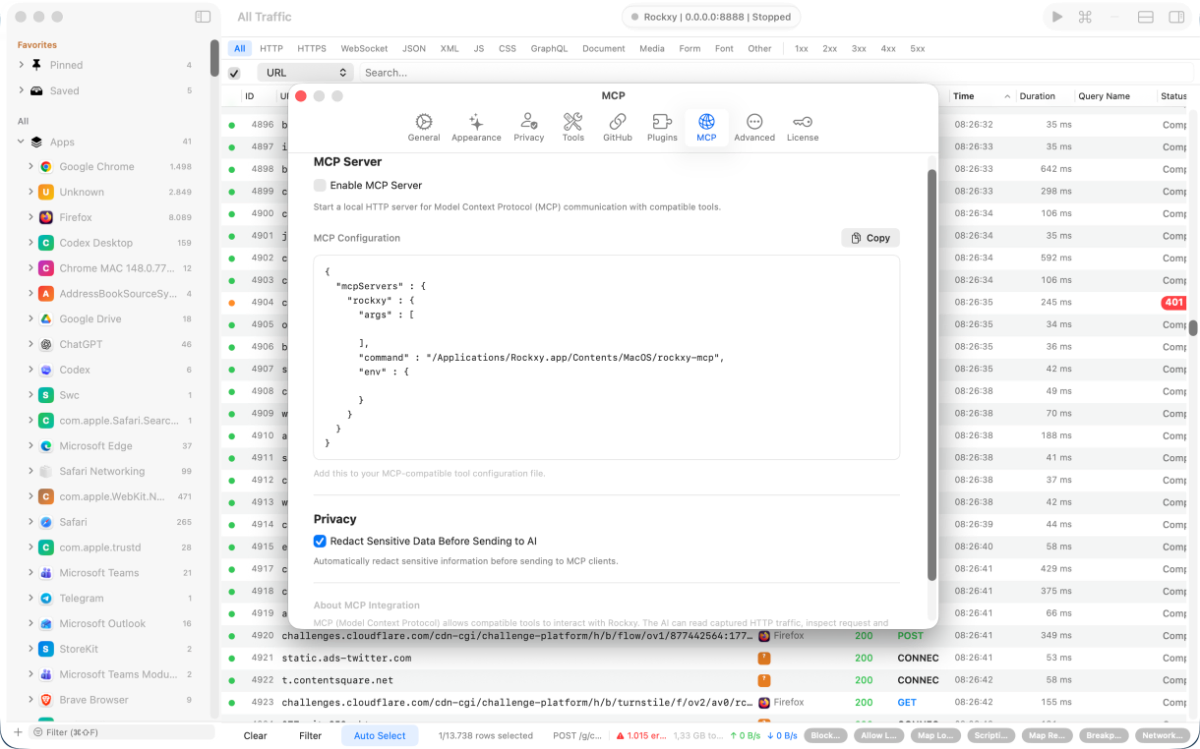
Task: Toggle Auto Select in the bottom bar
Action: pyautogui.click(x=380, y=736)
